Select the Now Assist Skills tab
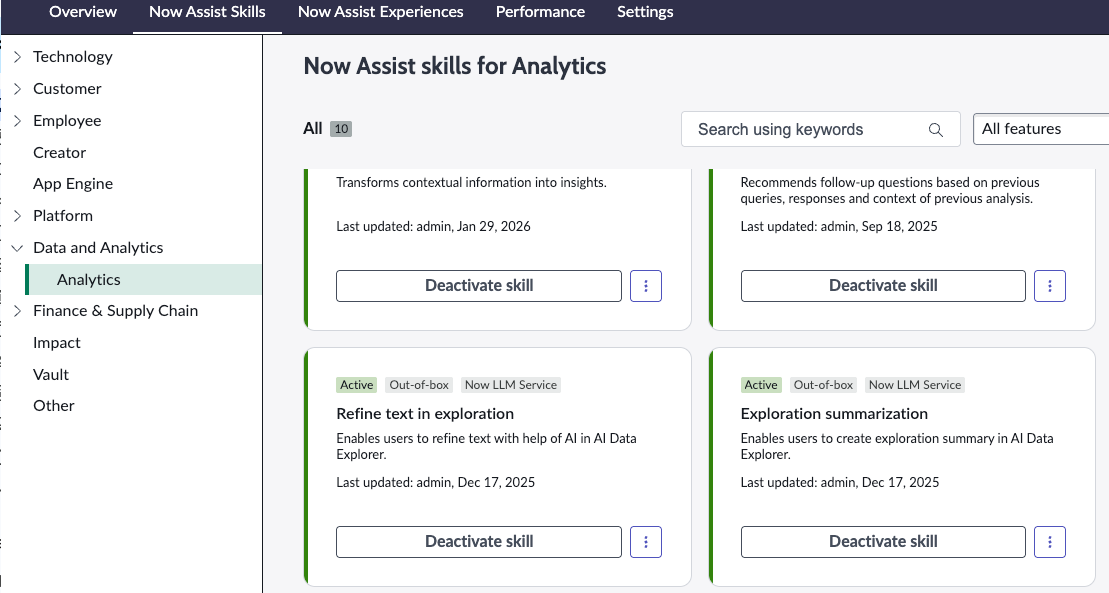This screenshot has width=1109, height=593. tap(207, 12)
